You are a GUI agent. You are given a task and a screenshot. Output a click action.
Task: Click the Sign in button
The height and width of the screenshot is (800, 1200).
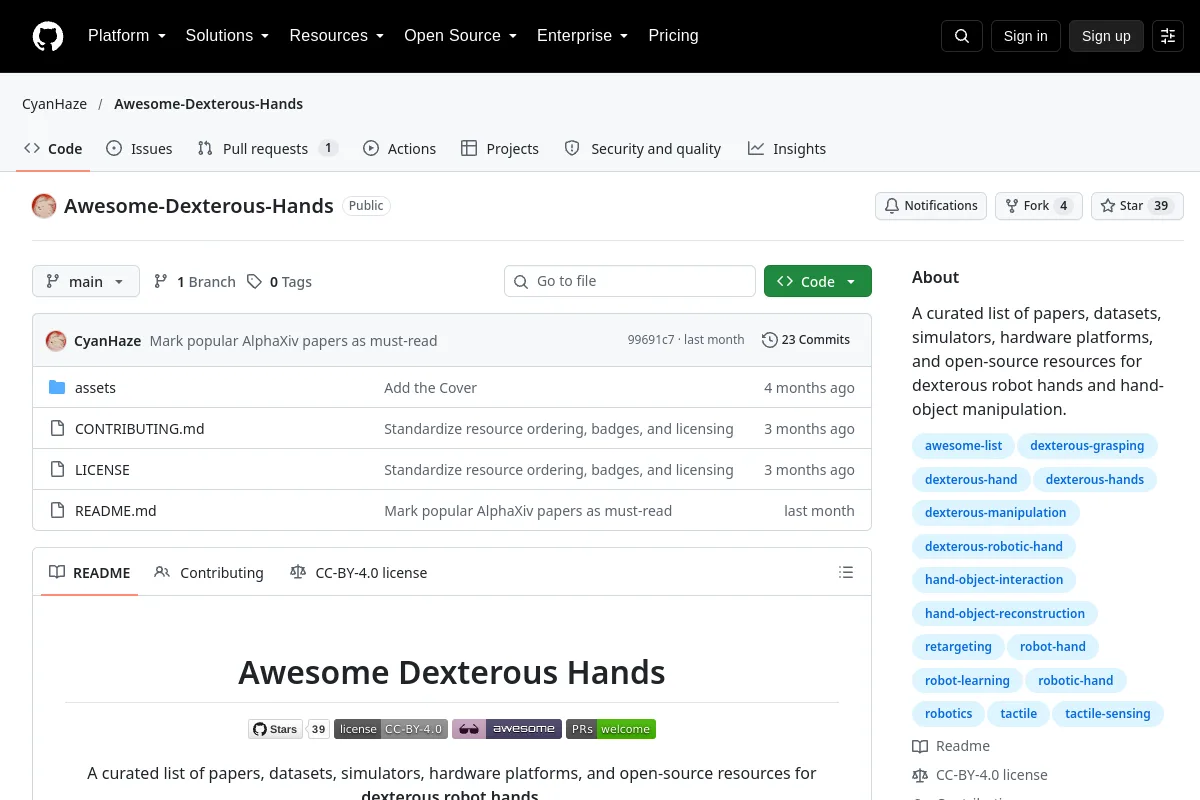pyautogui.click(x=1025, y=36)
